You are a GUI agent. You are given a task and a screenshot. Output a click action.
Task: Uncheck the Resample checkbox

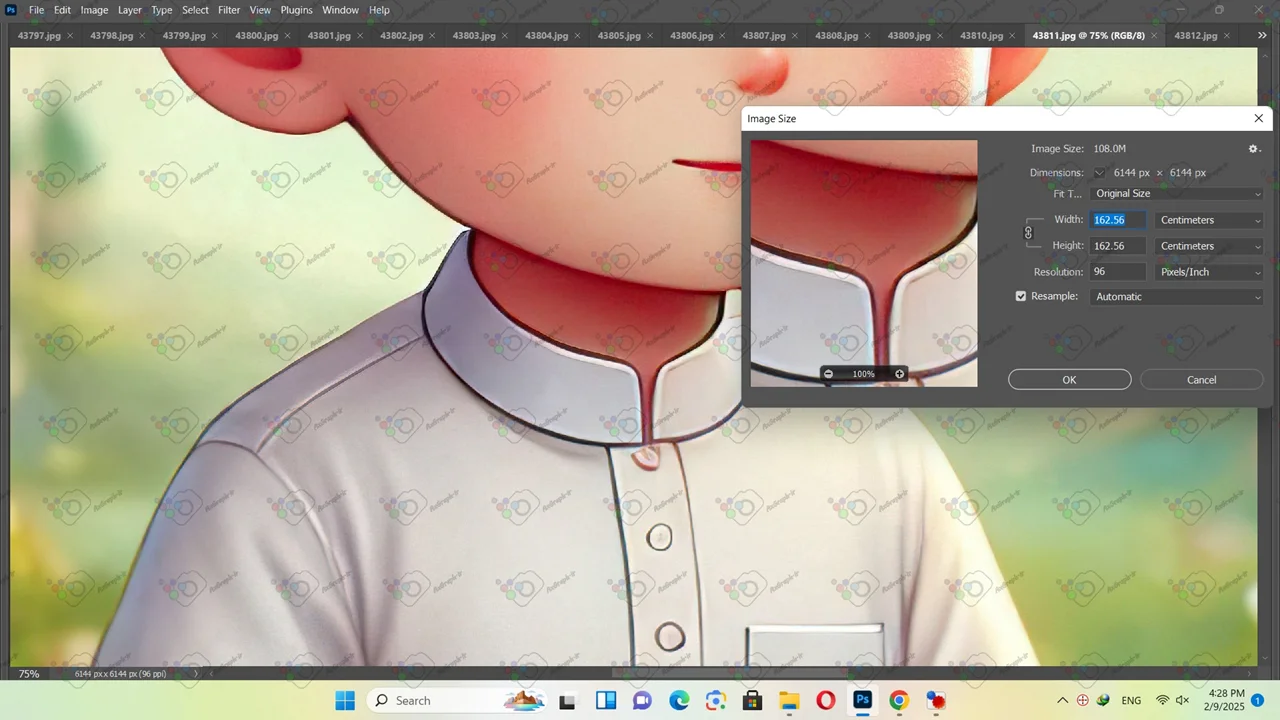point(1021,297)
